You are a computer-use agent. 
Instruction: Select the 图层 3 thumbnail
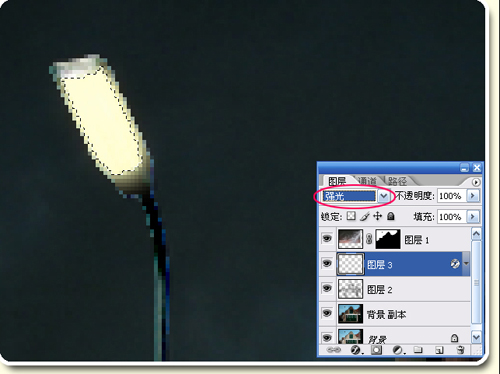[350, 264]
